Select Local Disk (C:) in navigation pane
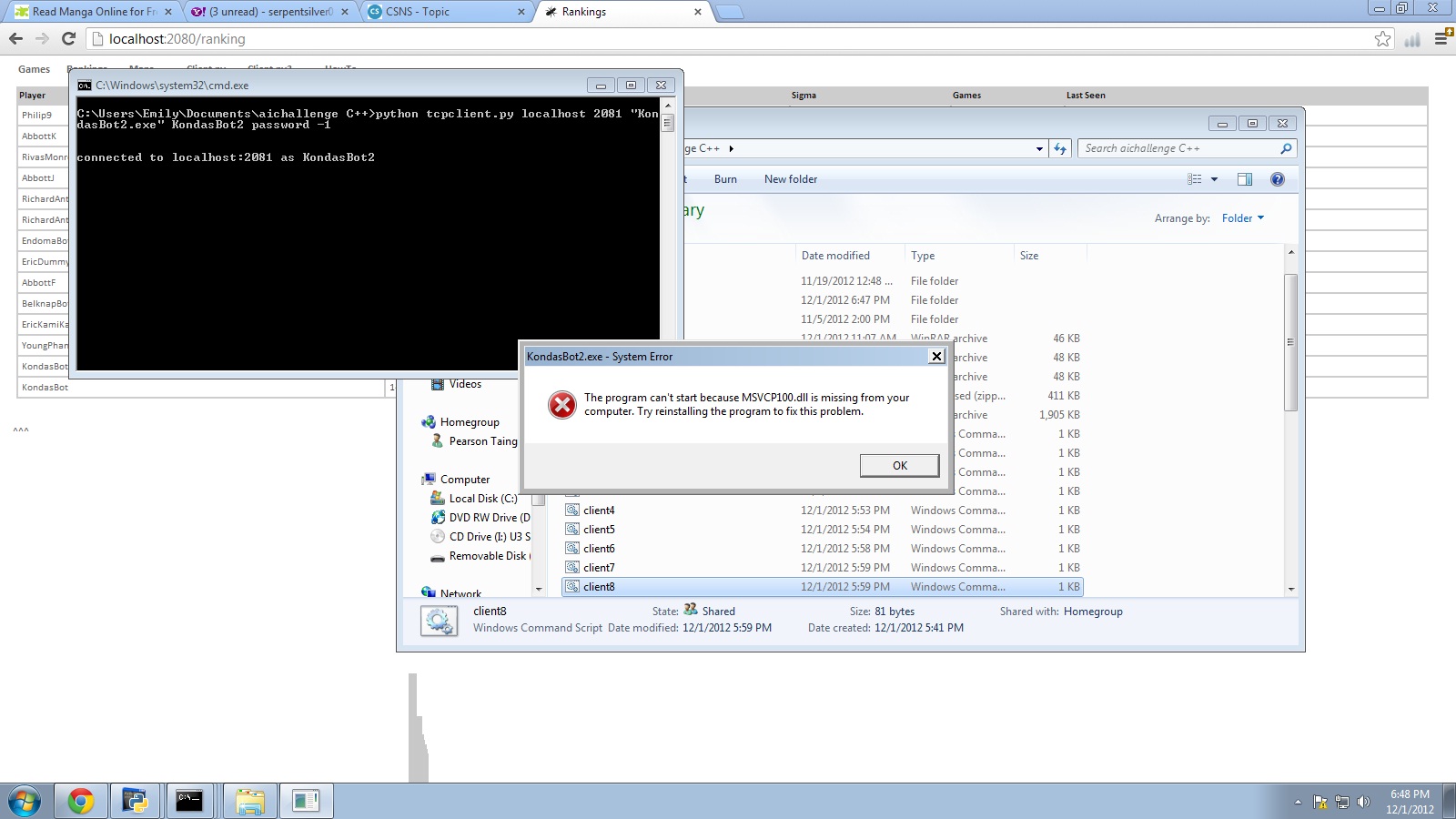 [x=482, y=499]
